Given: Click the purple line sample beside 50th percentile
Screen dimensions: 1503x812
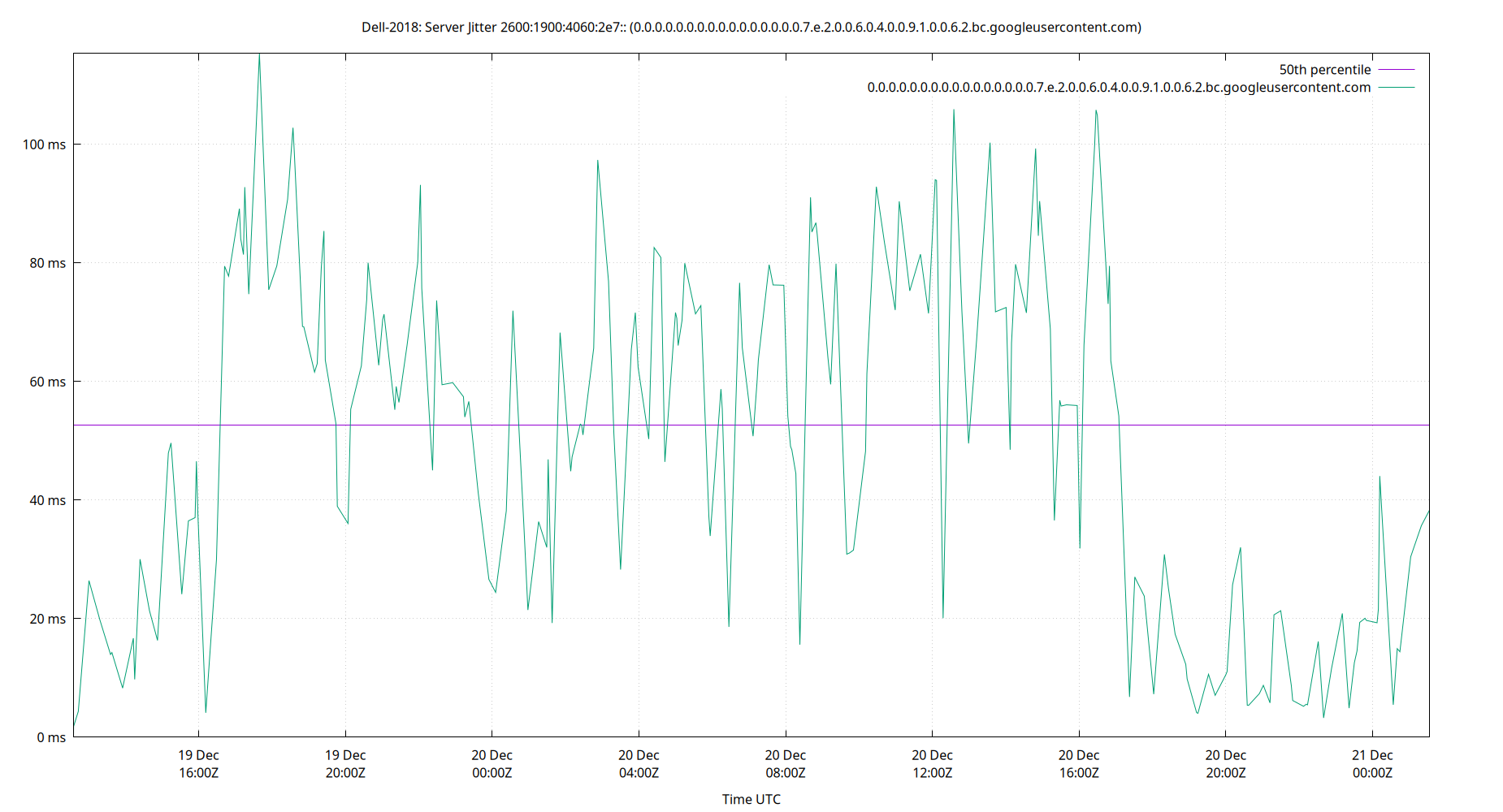Looking at the screenshot, I should click(1394, 70).
